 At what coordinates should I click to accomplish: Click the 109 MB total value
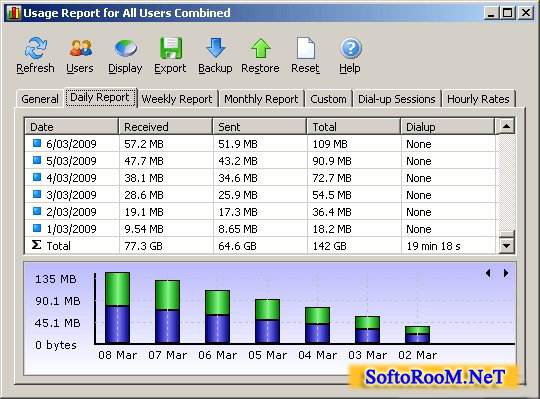coord(330,144)
